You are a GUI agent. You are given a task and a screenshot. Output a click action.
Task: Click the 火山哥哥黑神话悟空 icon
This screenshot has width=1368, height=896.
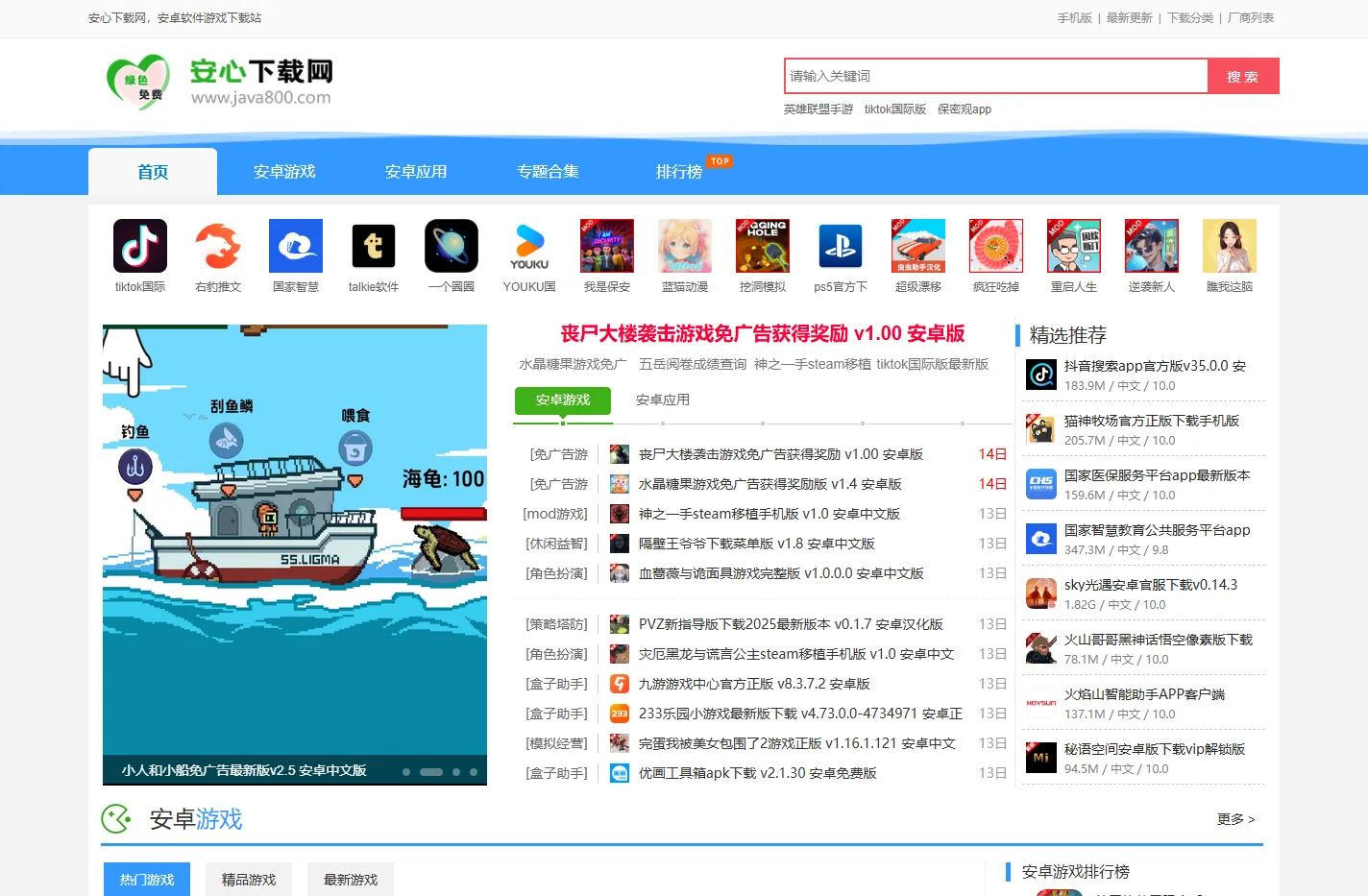[1041, 648]
